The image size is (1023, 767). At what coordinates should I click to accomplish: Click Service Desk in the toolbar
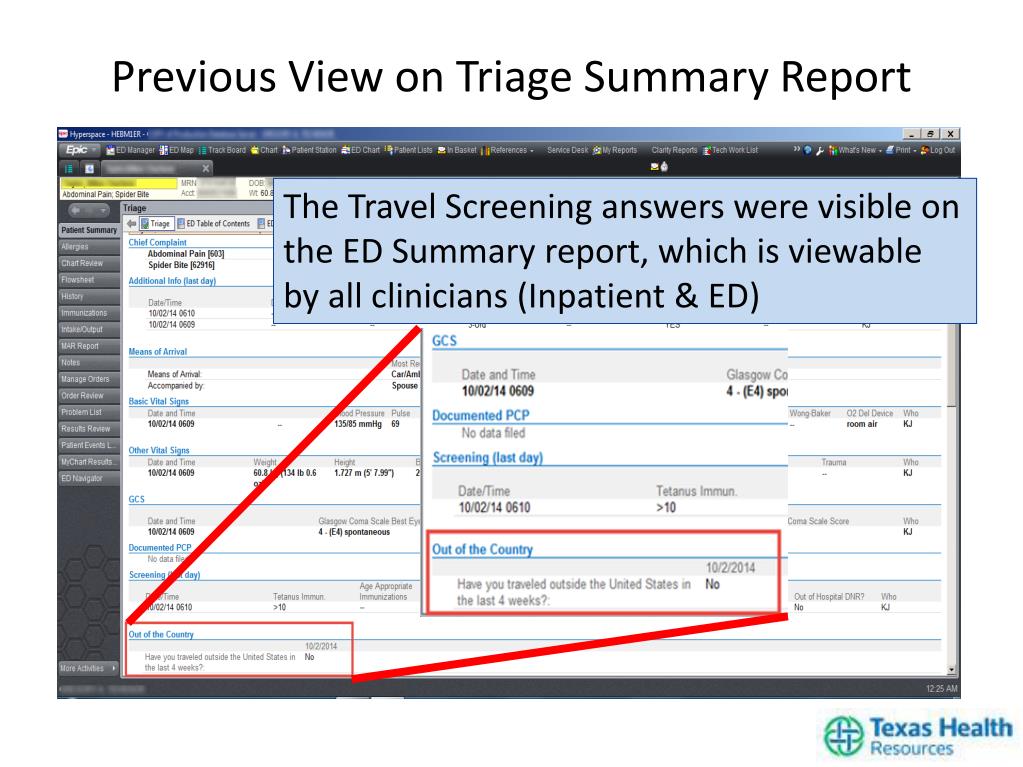coord(568,150)
